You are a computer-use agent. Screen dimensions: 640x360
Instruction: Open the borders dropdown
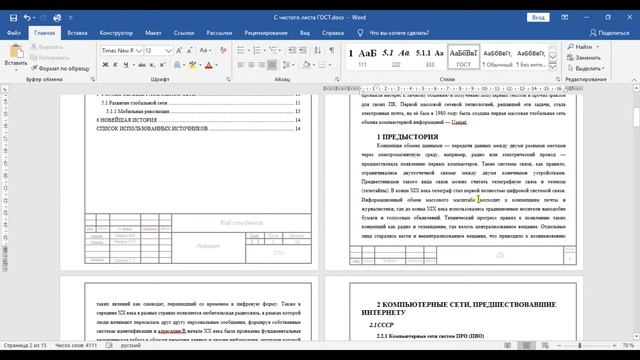pos(329,65)
